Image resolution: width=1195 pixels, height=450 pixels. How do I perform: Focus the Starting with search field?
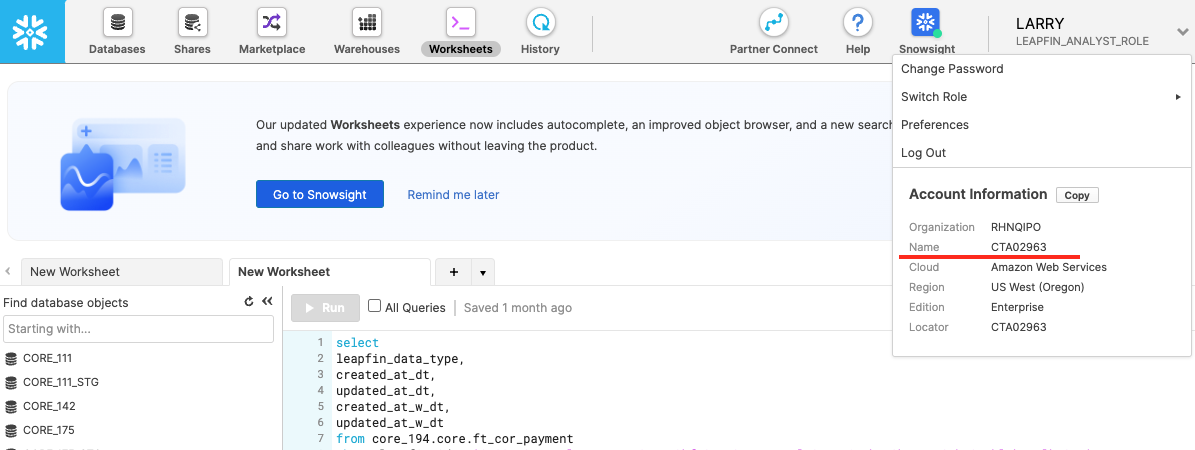[138, 328]
